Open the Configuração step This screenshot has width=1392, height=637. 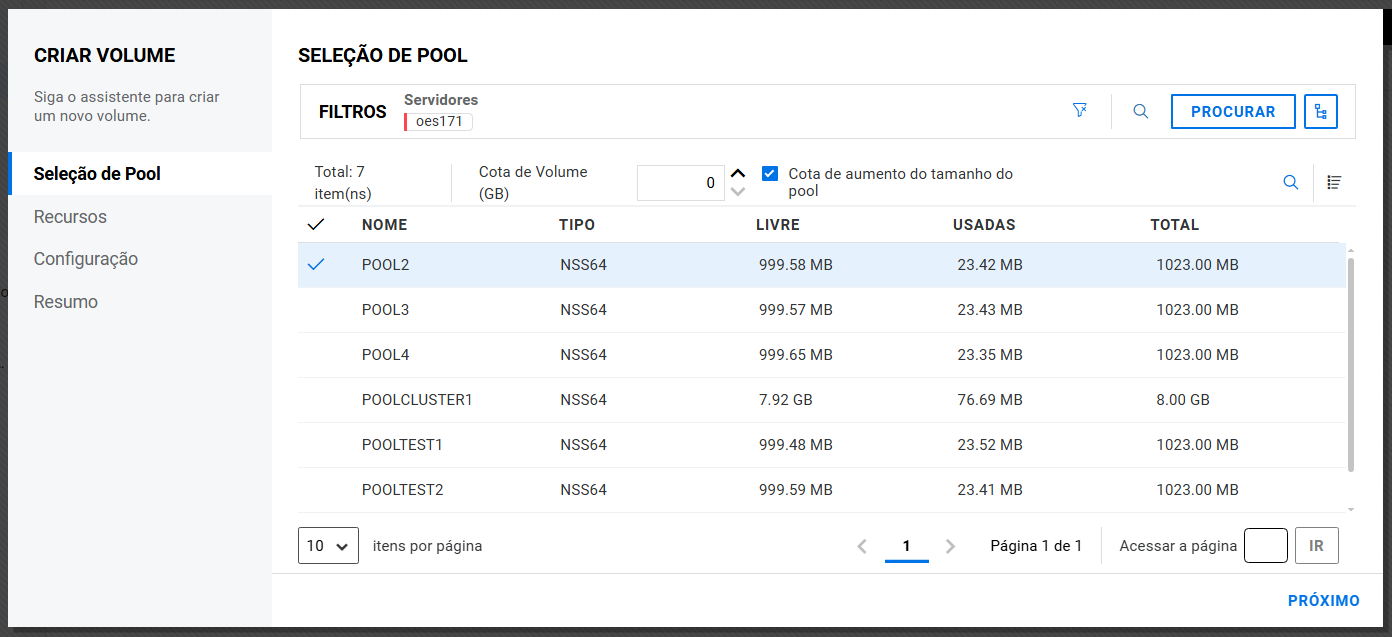click(x=86, y=259)
